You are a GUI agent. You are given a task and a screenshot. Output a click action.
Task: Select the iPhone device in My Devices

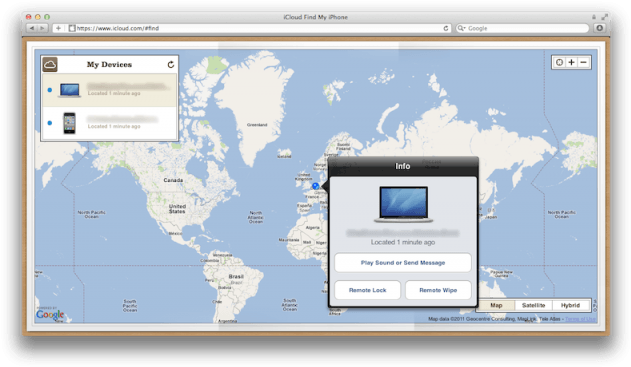click(109, 123)
